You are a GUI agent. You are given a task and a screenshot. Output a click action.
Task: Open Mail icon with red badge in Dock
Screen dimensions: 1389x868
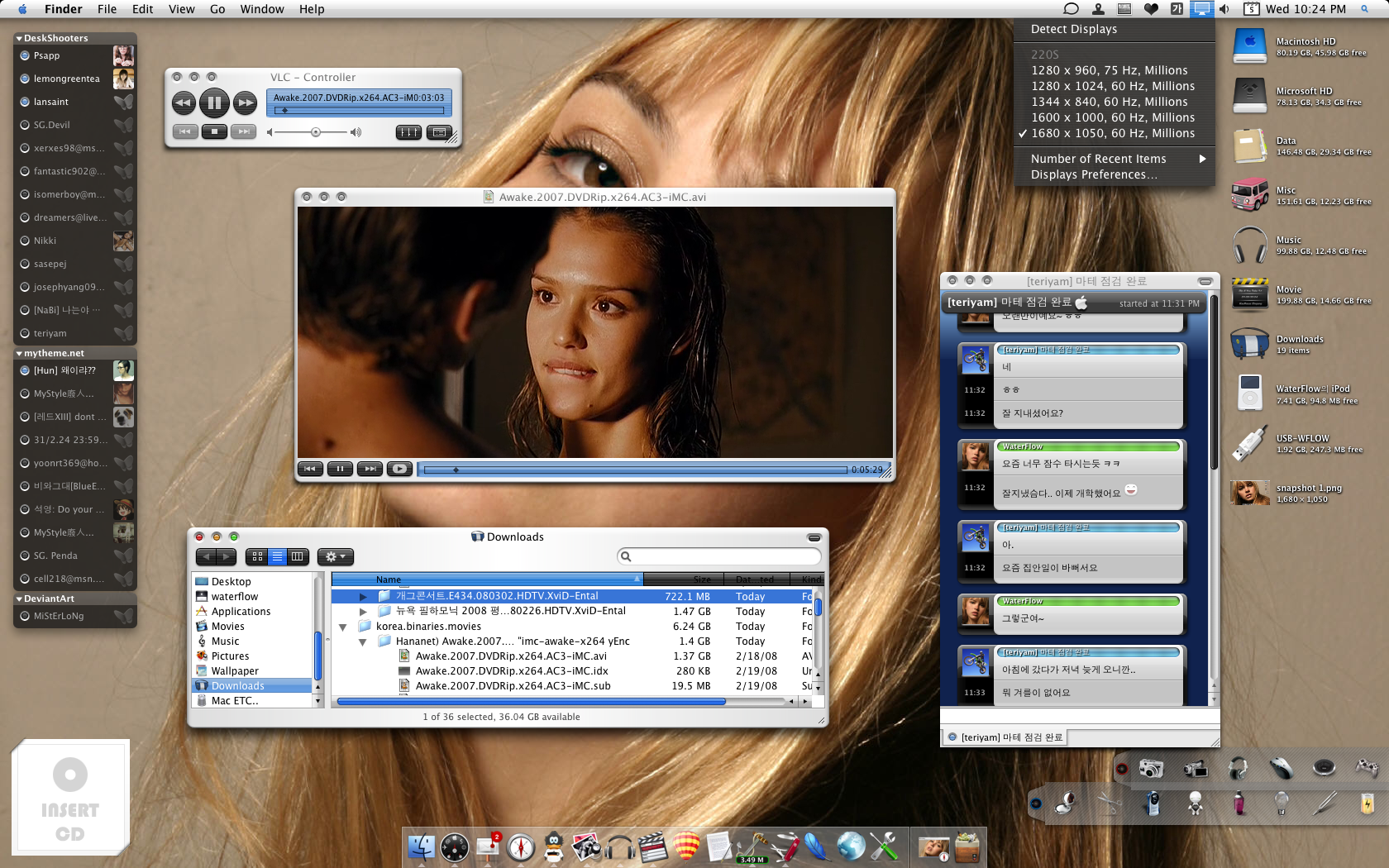(x=488, y=847)
